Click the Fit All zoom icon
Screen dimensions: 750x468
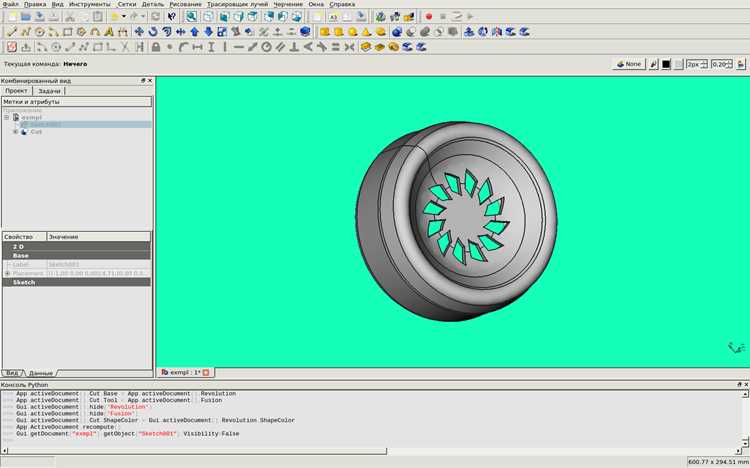point(191,17)
